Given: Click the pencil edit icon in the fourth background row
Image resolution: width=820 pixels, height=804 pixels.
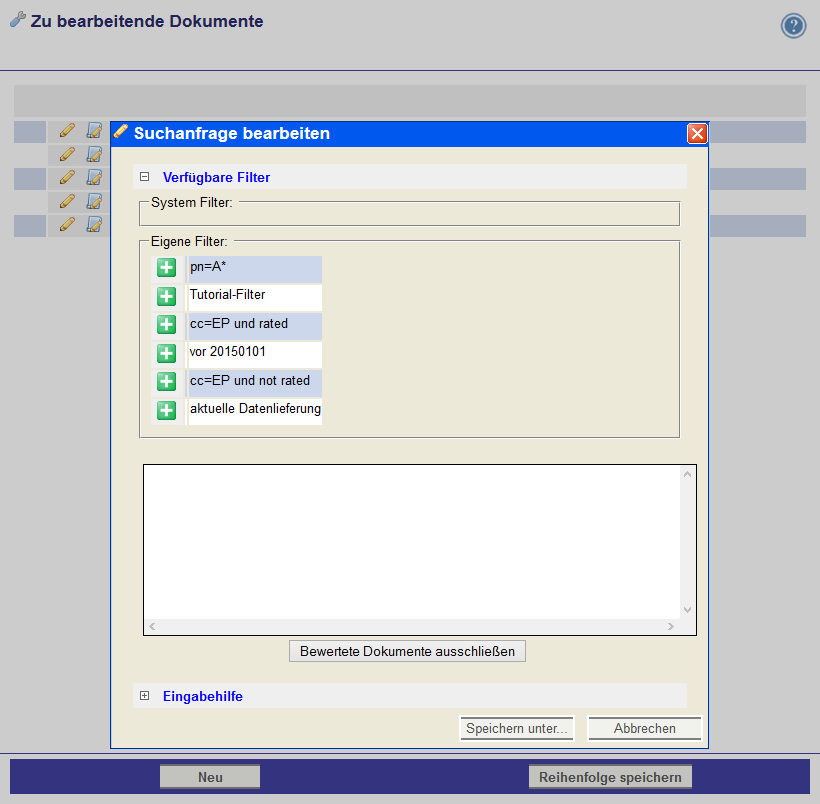Looking at the screenshot, I should (x=67, y=201).
